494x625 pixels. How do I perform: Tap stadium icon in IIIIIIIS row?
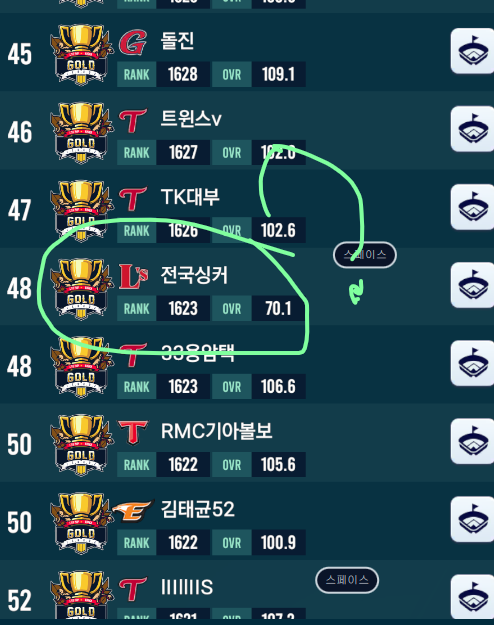[x=472, y=597]
